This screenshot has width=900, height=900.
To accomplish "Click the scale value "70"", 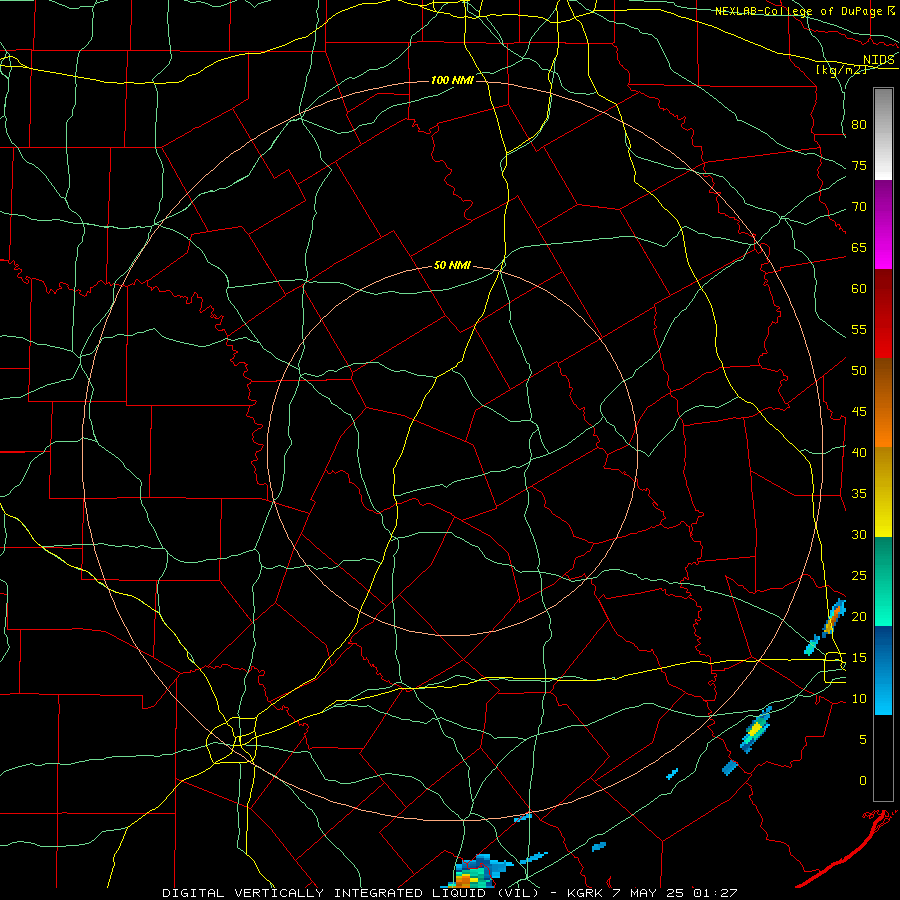I will pyautogui.click(x=859, y=207).
